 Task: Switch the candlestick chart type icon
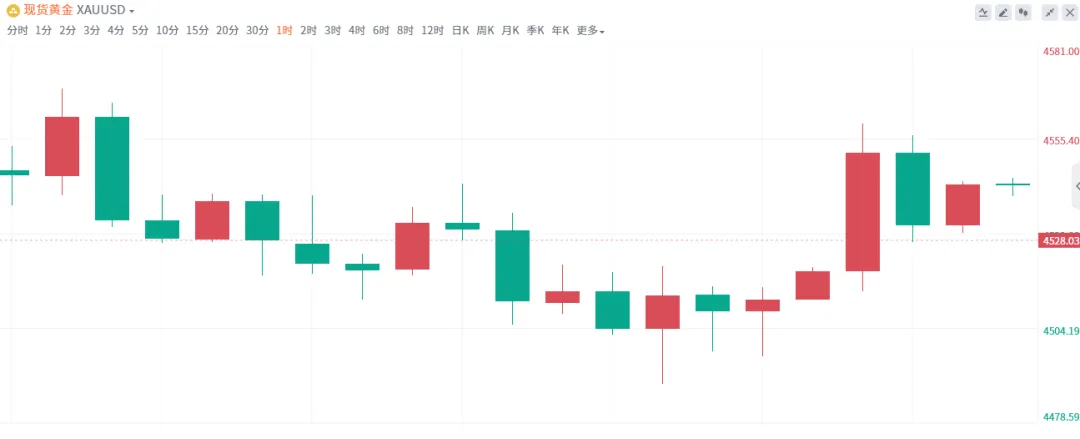click(x=1023, y=12)
